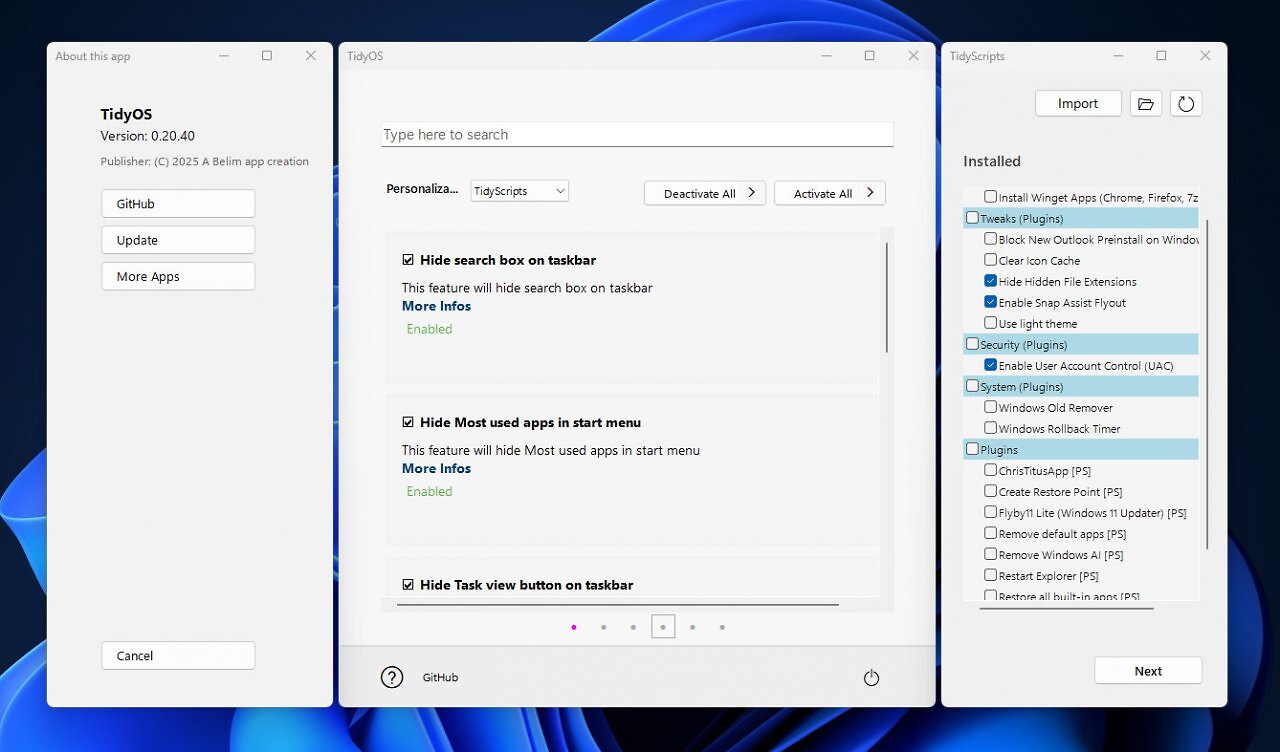Click the Activate All button
The width and height of the screenshot is (1280, 752).
tap(830, 193)
